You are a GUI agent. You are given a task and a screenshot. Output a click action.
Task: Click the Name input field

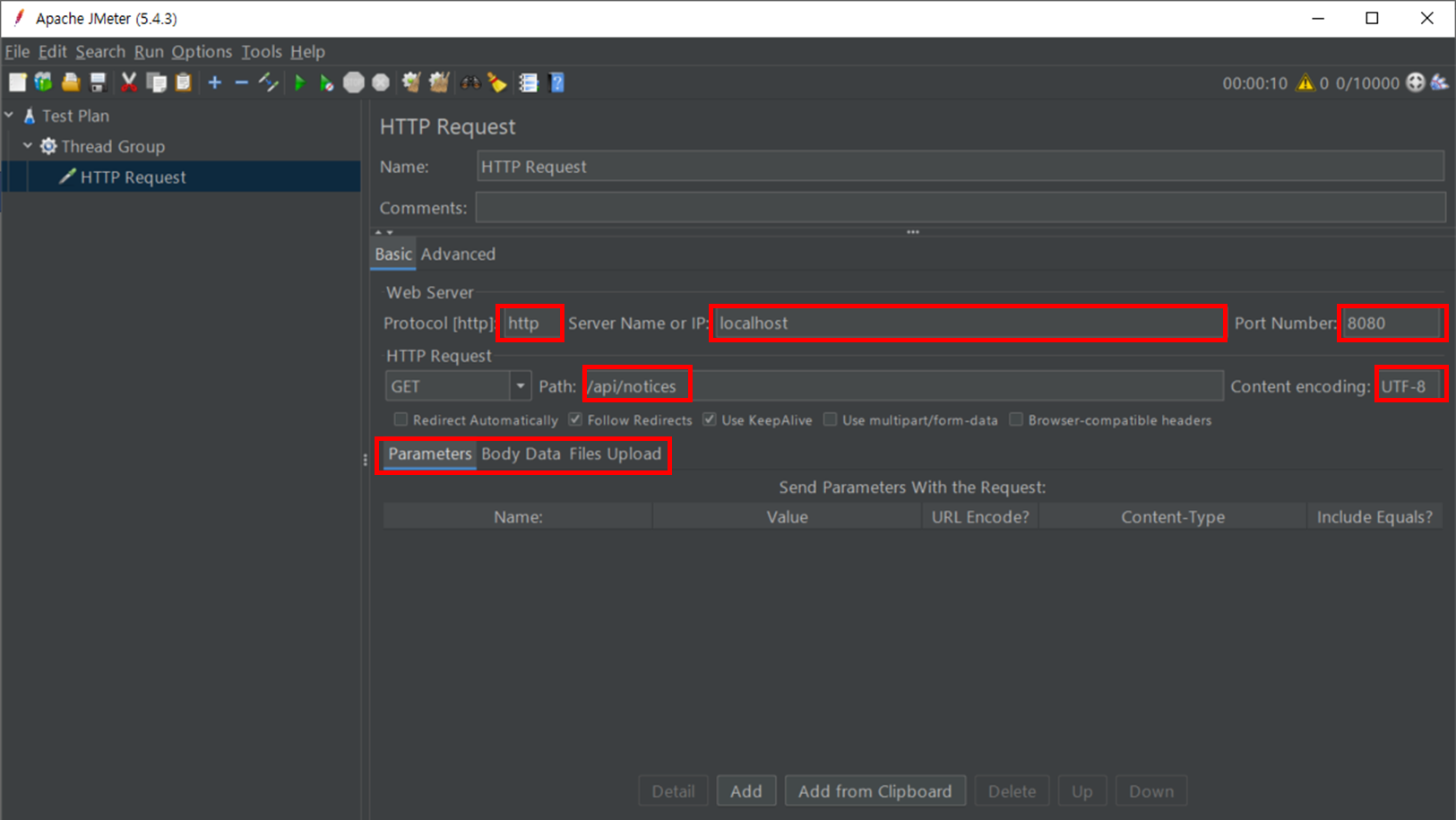click(x=961, y=167)
